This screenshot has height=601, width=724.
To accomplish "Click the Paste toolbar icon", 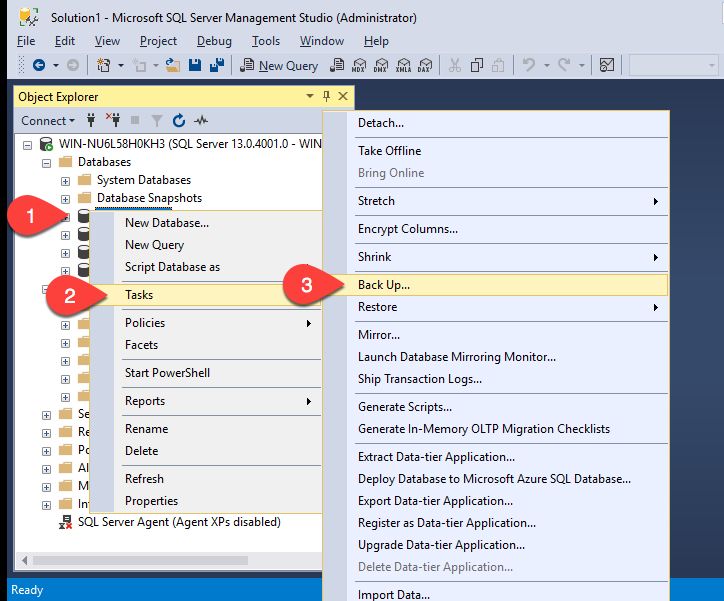I will coord(498,65).
